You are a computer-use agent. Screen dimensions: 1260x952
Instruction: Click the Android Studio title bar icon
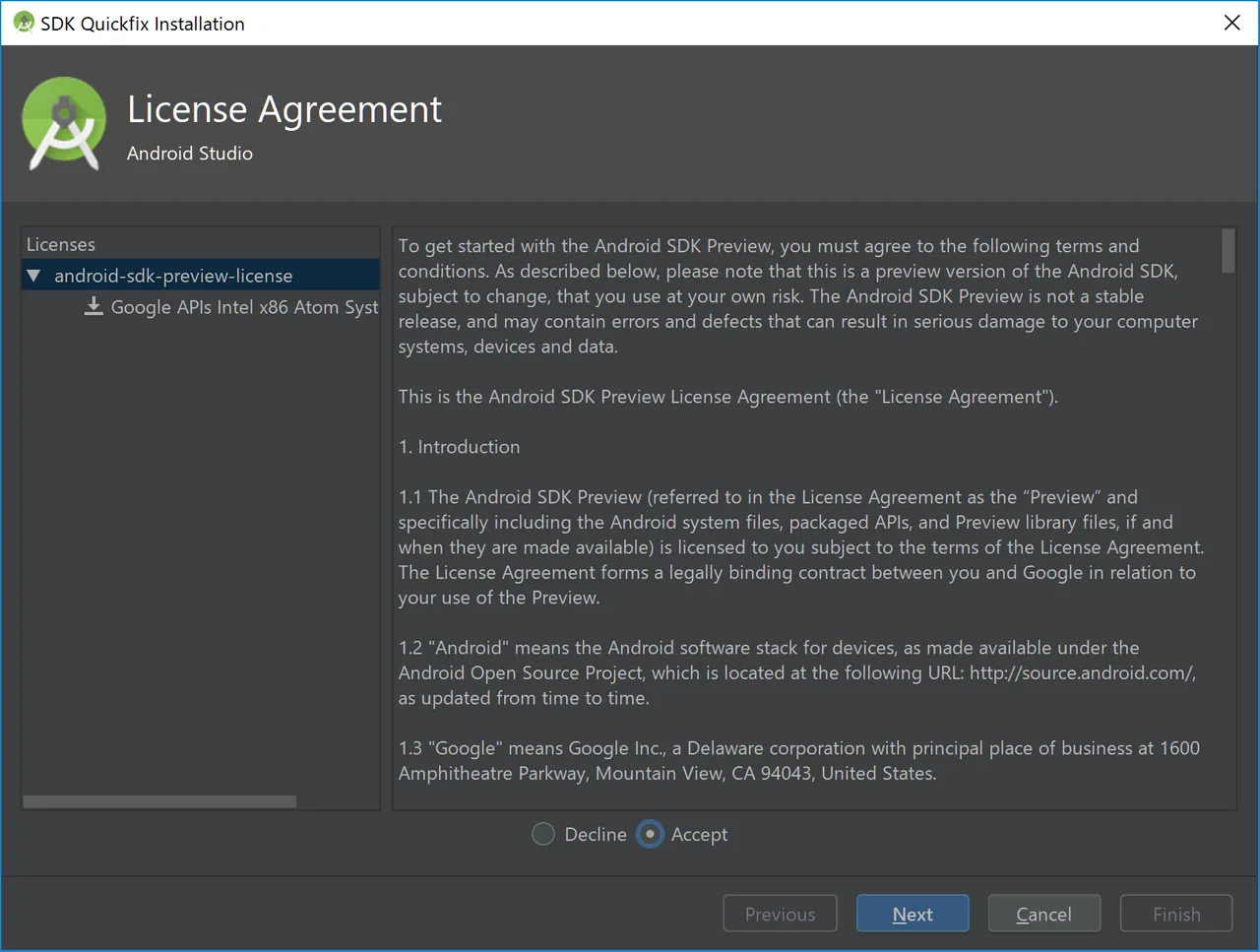click(x=24, y=23)
